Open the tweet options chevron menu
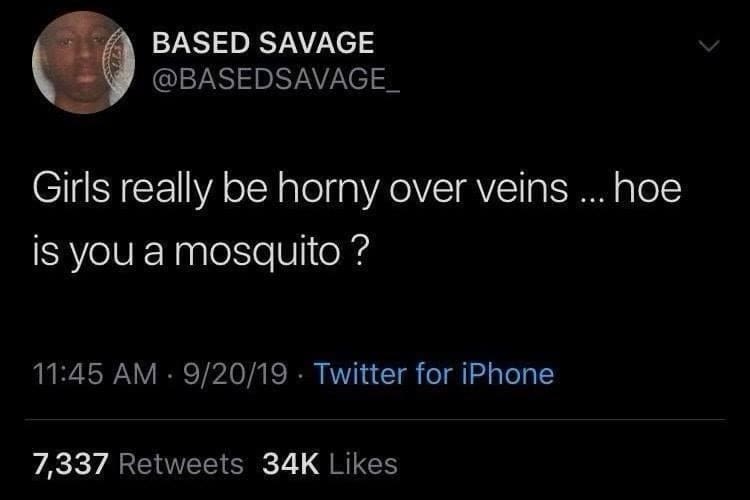750x500 pixels. tap(708, 48)
